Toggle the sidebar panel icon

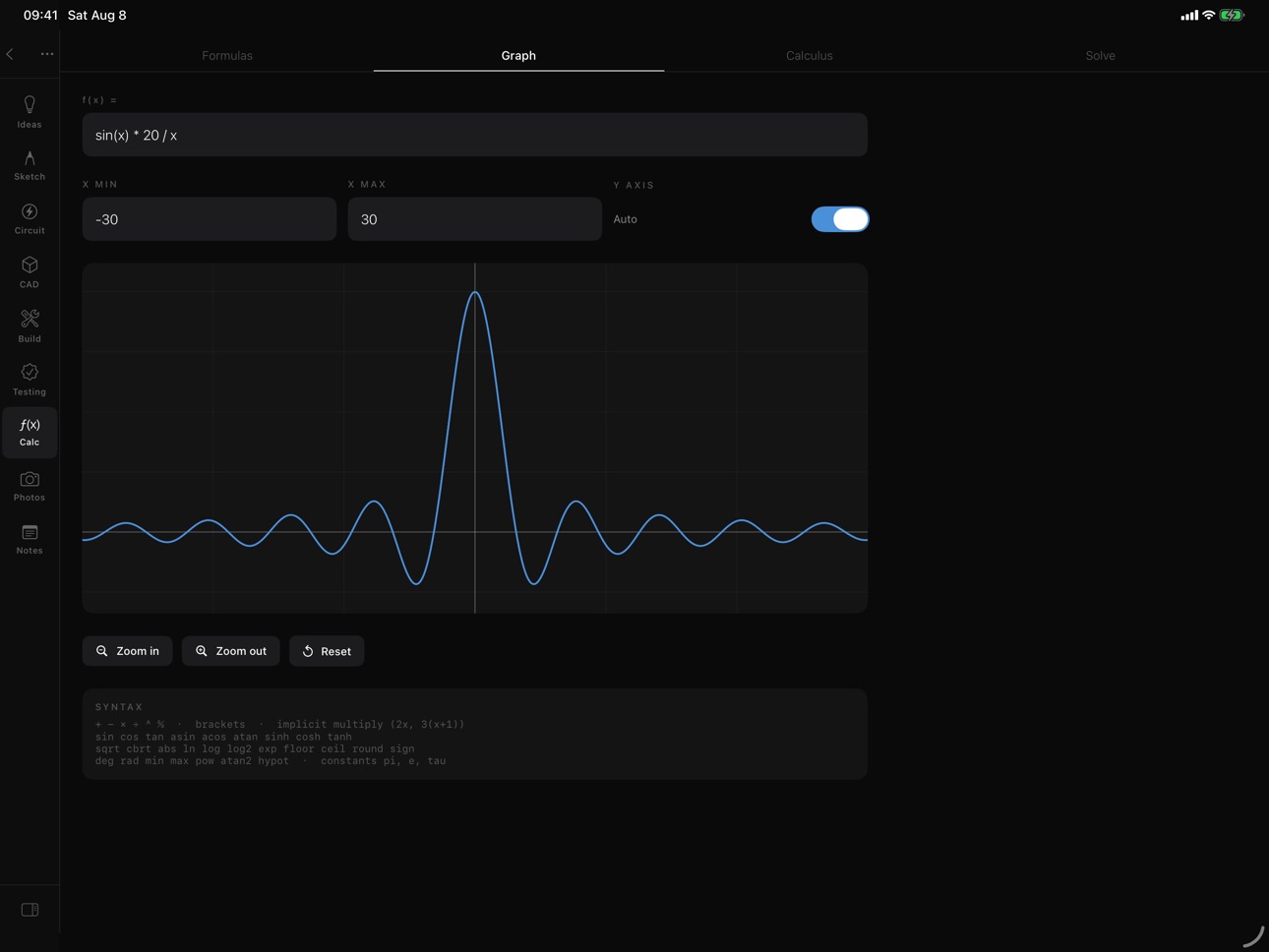pos(30,910)
